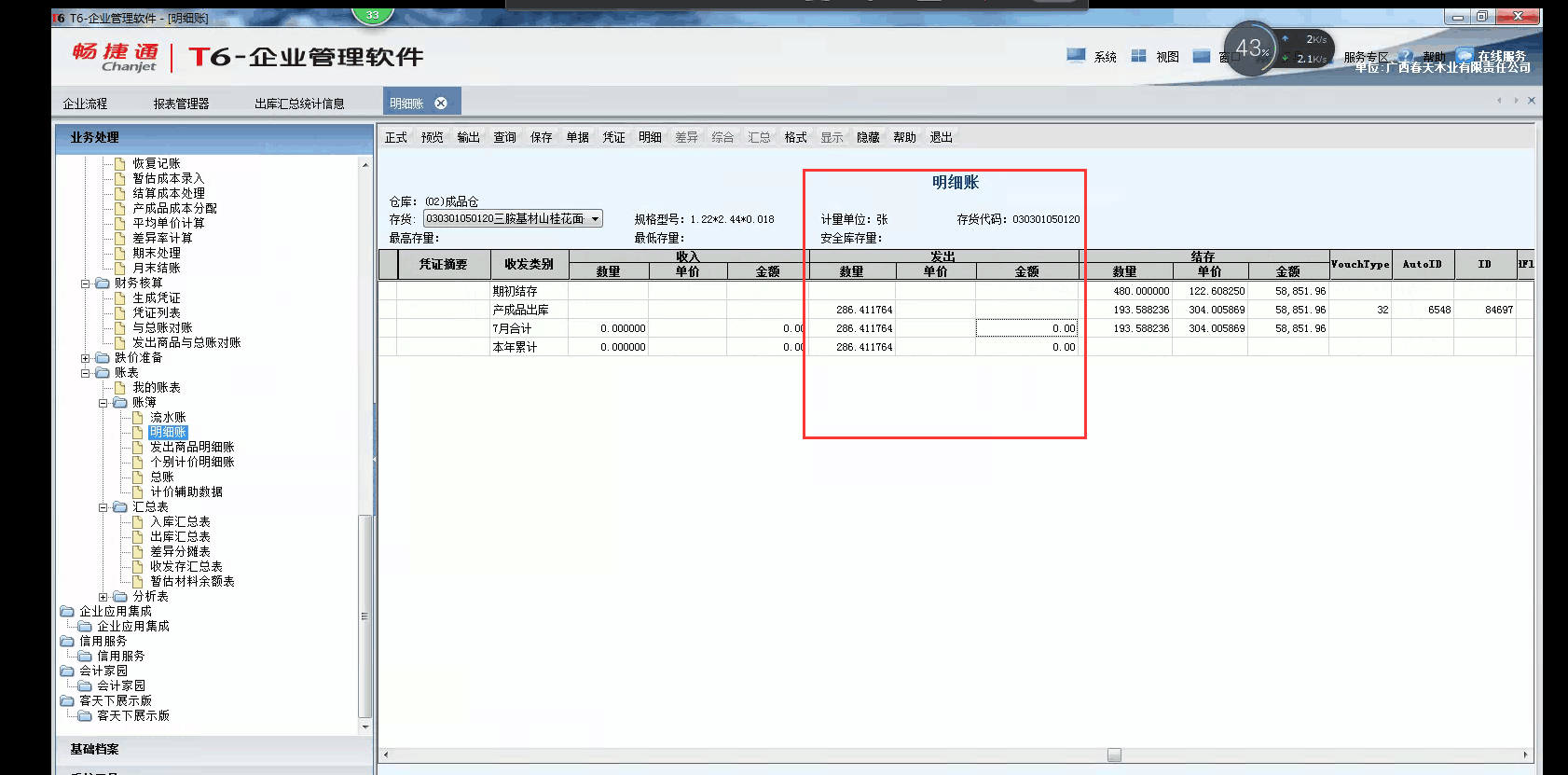Collapse the 汇总表 tree node
This screenshot has width=1568, height=775.
[x=103, y=506]
